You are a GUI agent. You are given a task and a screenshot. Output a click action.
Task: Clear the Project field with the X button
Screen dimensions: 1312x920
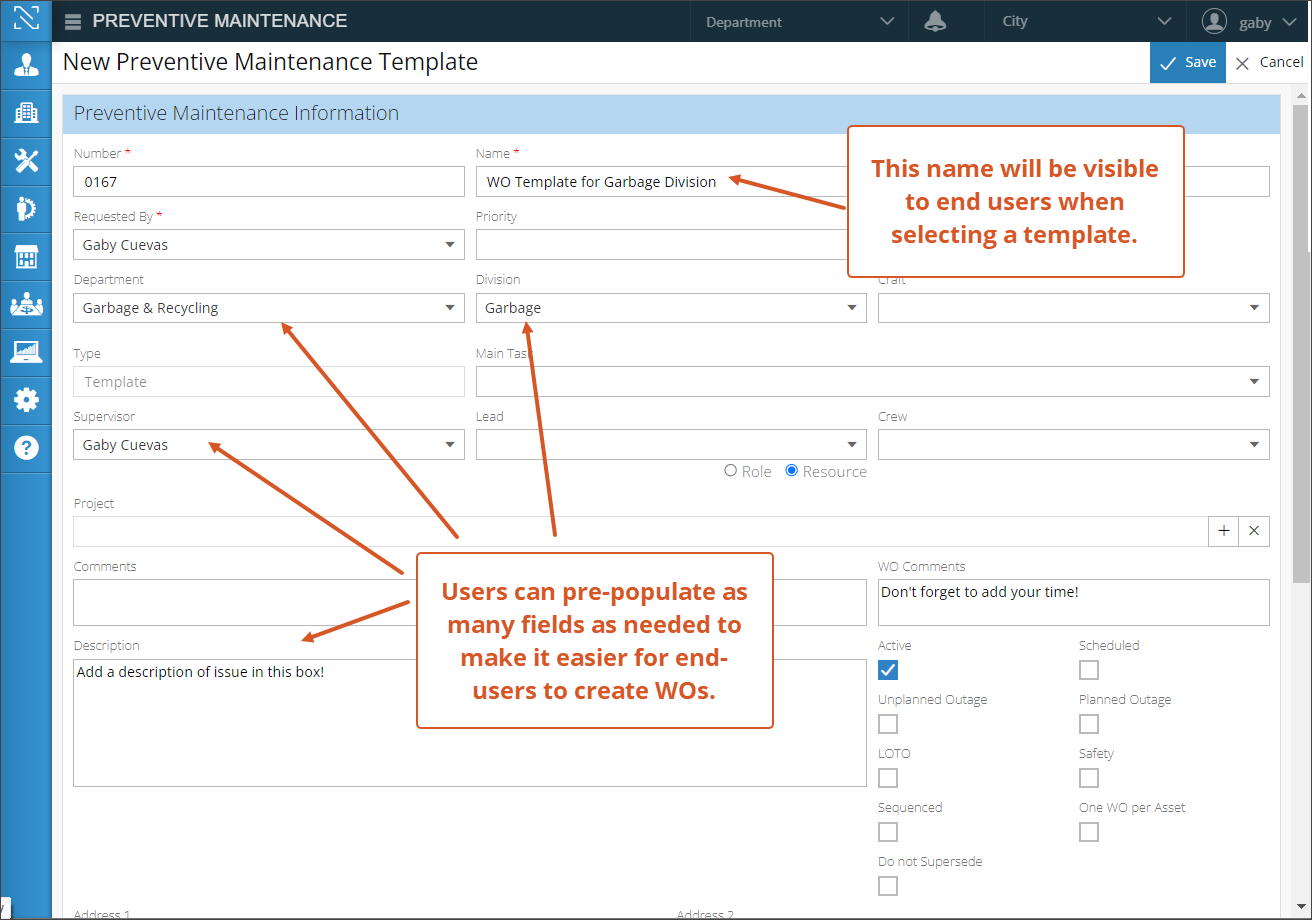[1254, 531]
